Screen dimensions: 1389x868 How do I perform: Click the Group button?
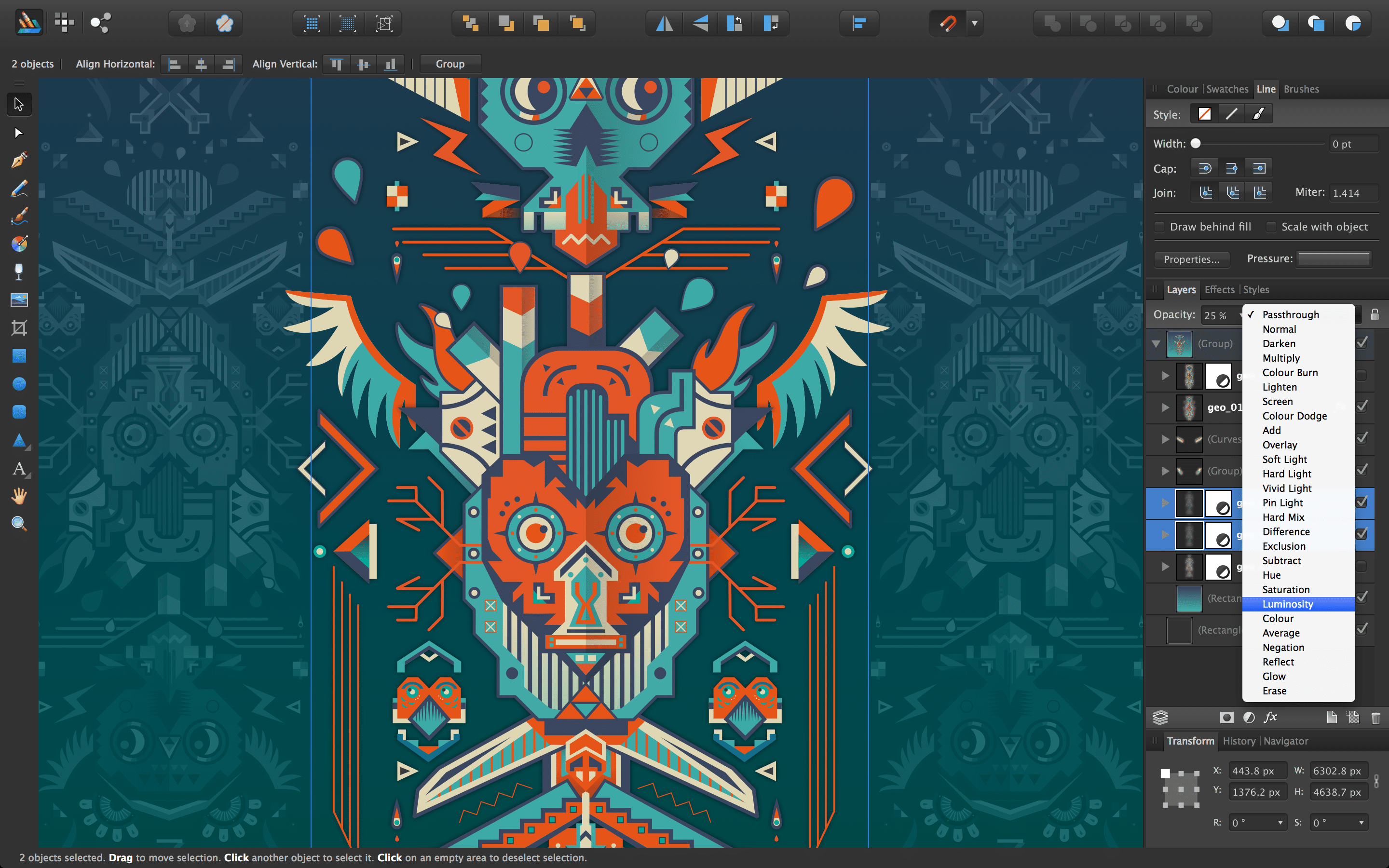[450, 64]
